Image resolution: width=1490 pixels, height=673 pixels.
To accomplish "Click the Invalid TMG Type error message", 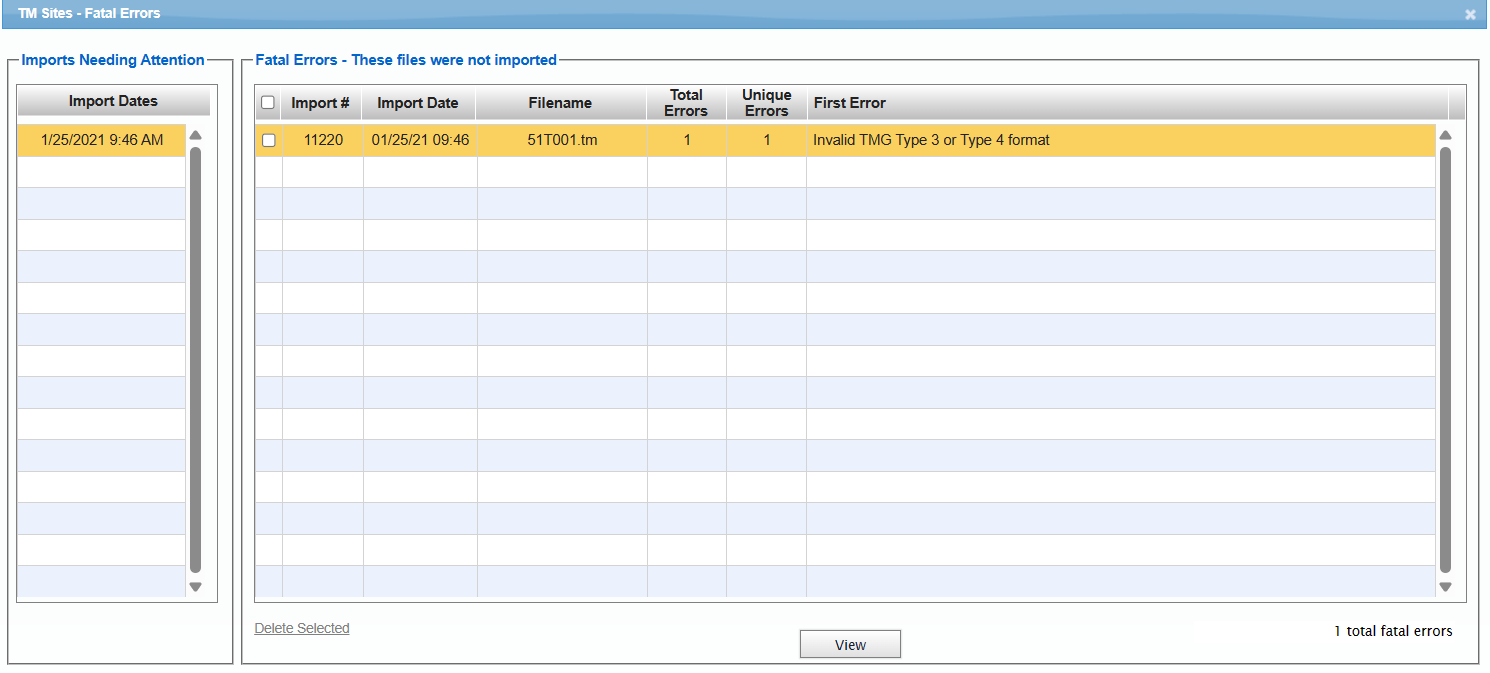I will pos(929,140).
